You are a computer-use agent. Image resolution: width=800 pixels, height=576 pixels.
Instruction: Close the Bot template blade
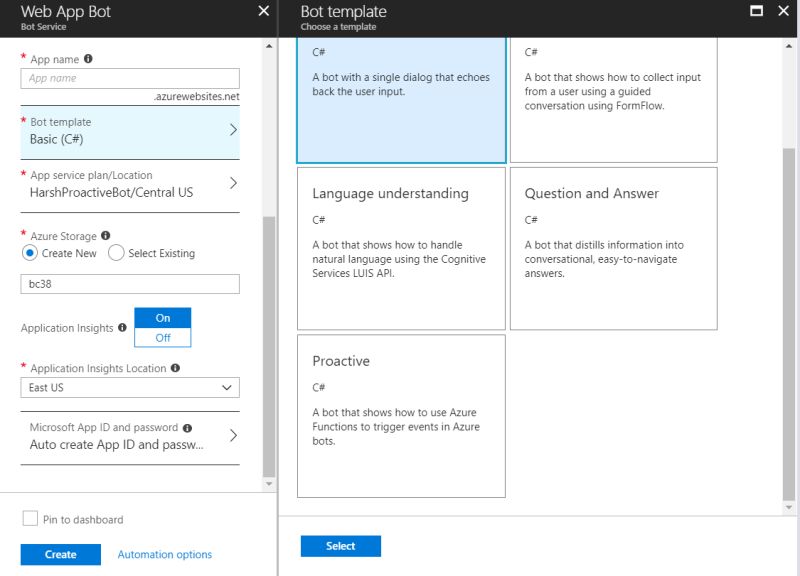tap(784, 11)
